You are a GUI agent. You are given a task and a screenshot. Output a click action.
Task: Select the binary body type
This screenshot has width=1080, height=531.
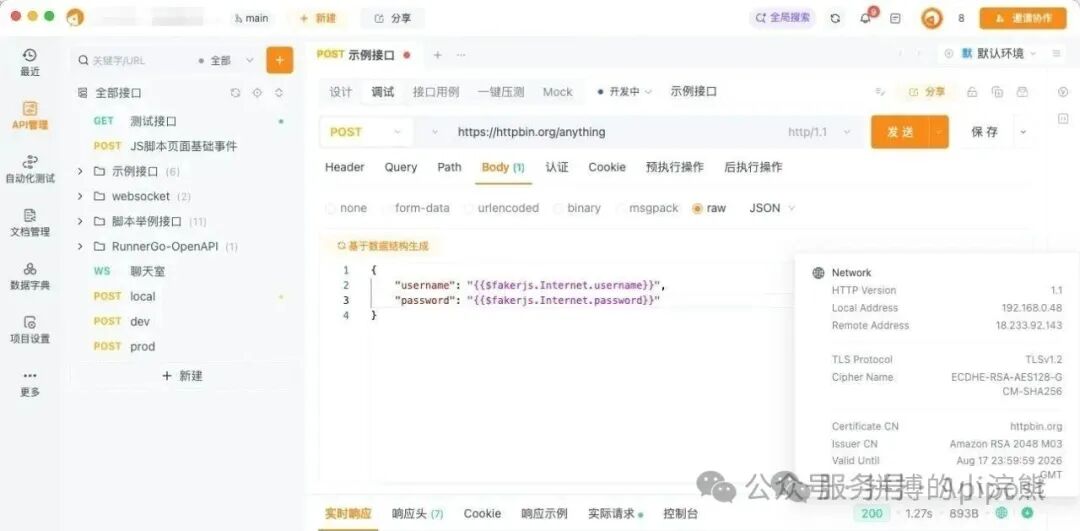click(x=577, y=208)
